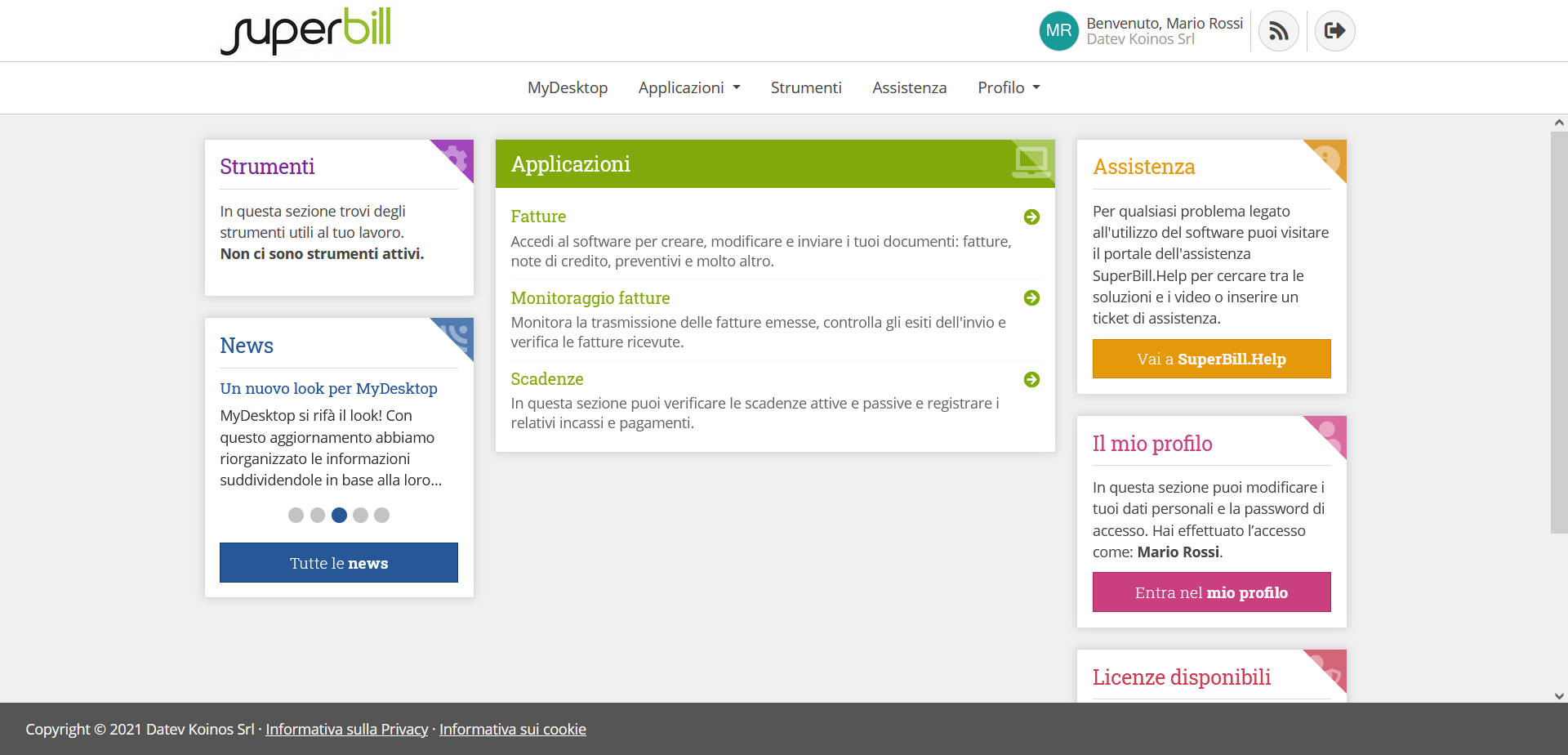The height and width of the screenshot is (755, 1568).
Task: Select the third active news carousel dot
Action: click(339, 515)
